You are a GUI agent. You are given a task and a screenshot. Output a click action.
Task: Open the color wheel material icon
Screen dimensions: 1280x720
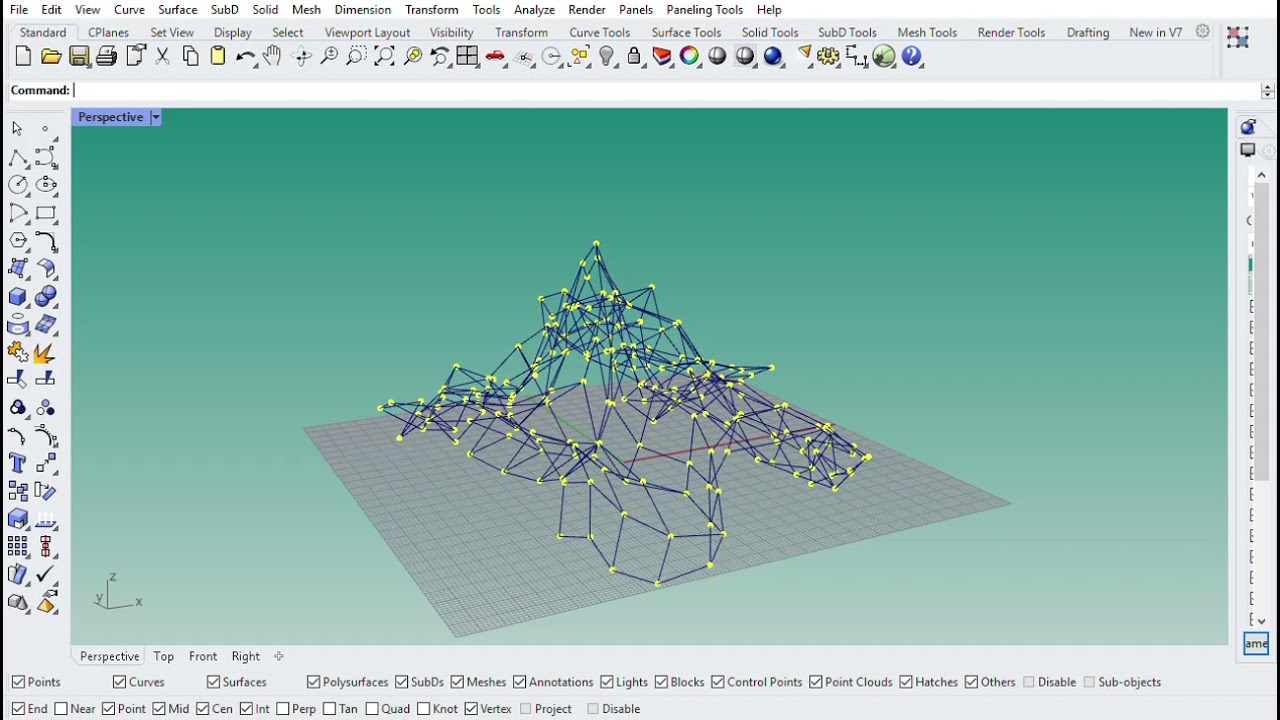pyautogui.click(x=689, y=56)
